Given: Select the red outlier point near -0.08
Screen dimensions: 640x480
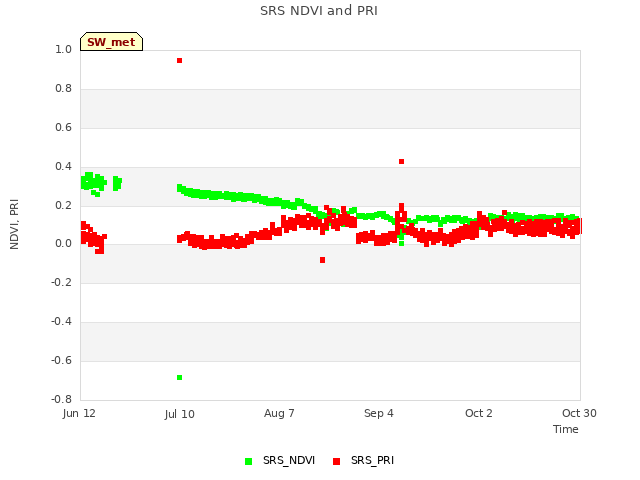Looking at the screenshot, I should coord(322,260).
